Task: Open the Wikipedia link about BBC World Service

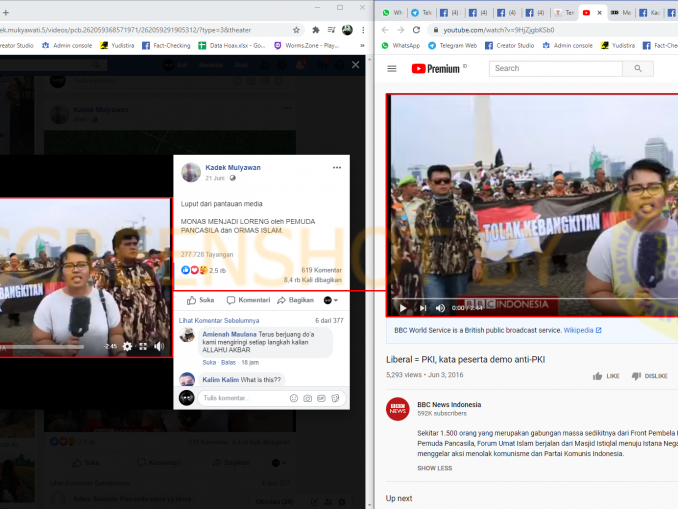Action: pos(582,330)
